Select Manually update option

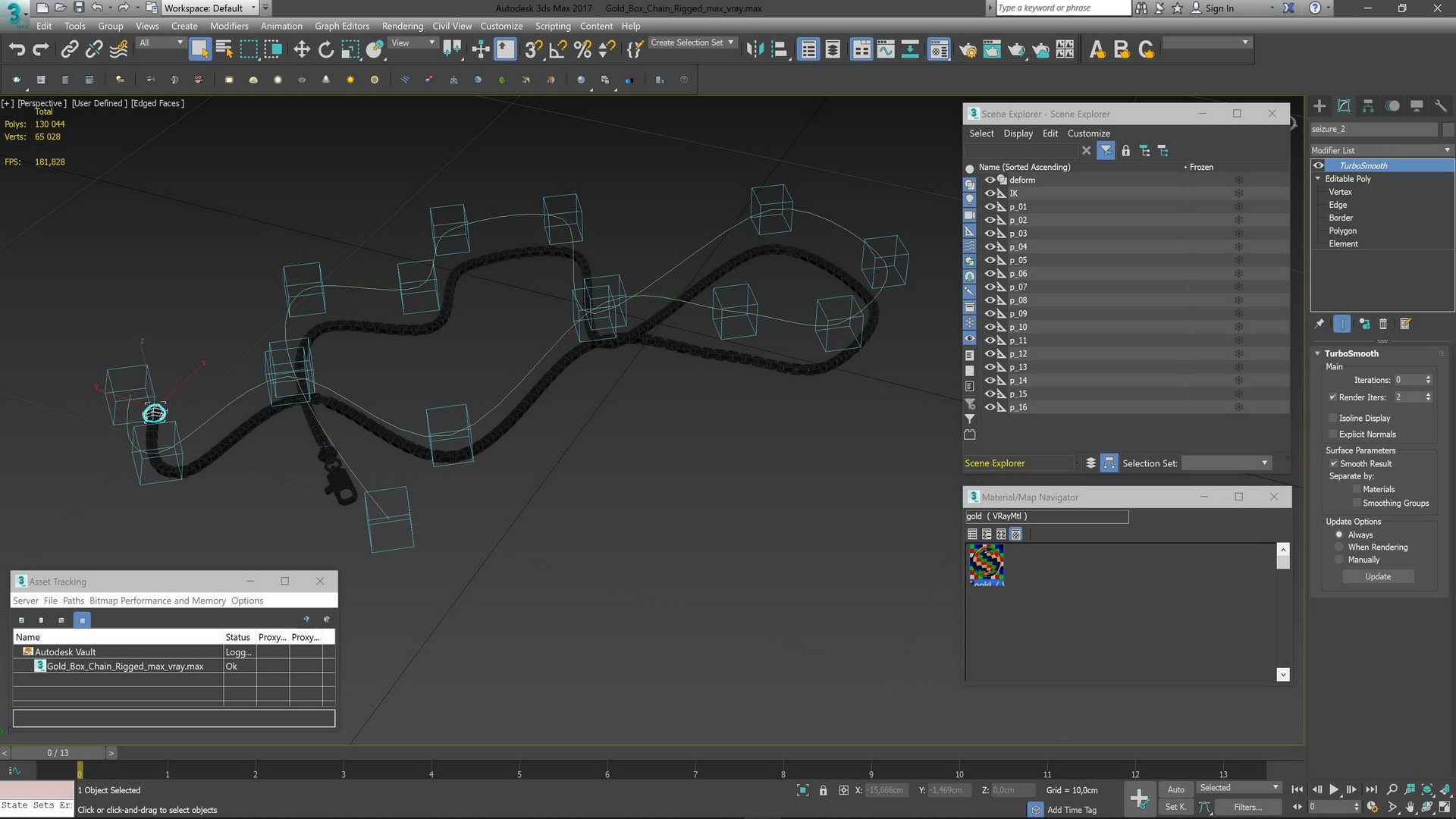(1339, 560)
